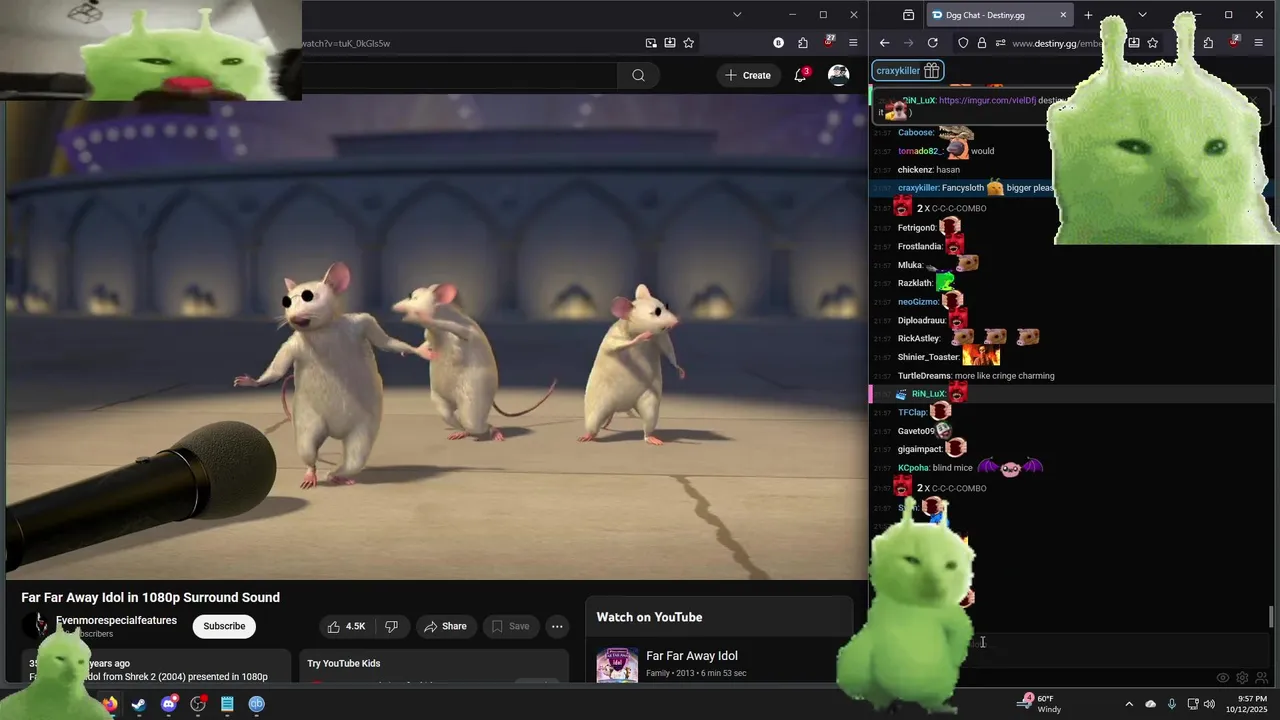
Task: Open the Far Far Away Idol movie thumbnail
Action: pyautogui.click(x=617, y=664)
